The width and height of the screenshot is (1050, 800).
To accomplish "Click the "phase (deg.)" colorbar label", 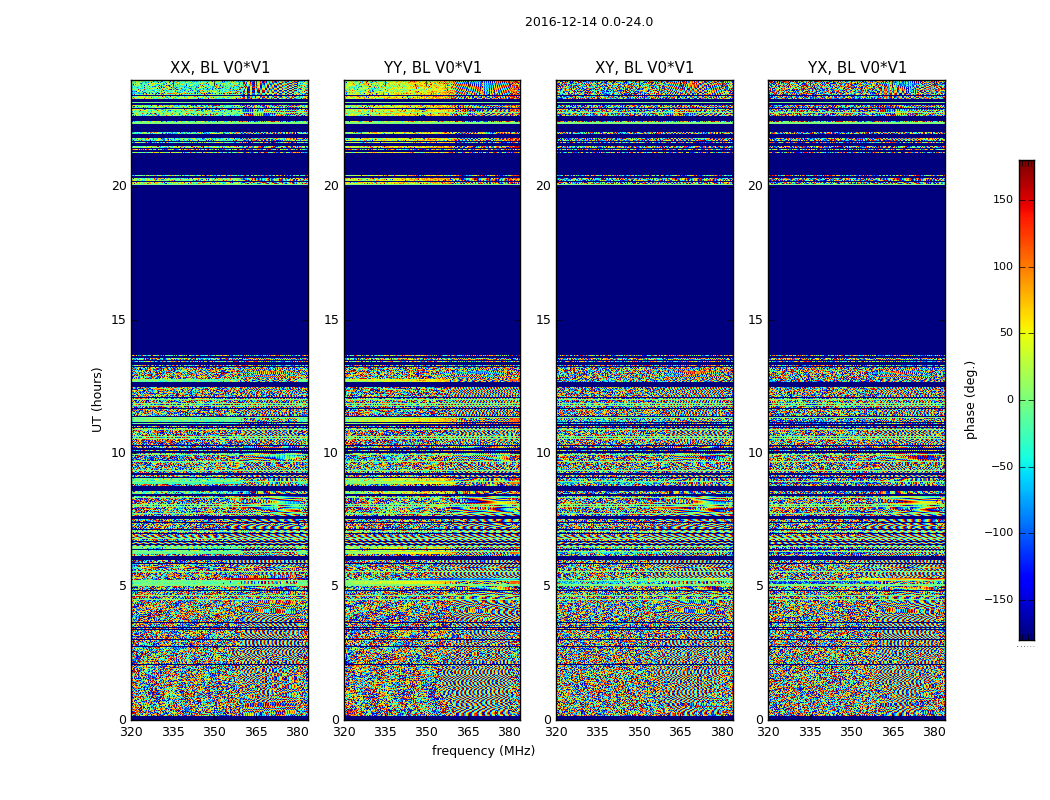I will click(970, 399).
